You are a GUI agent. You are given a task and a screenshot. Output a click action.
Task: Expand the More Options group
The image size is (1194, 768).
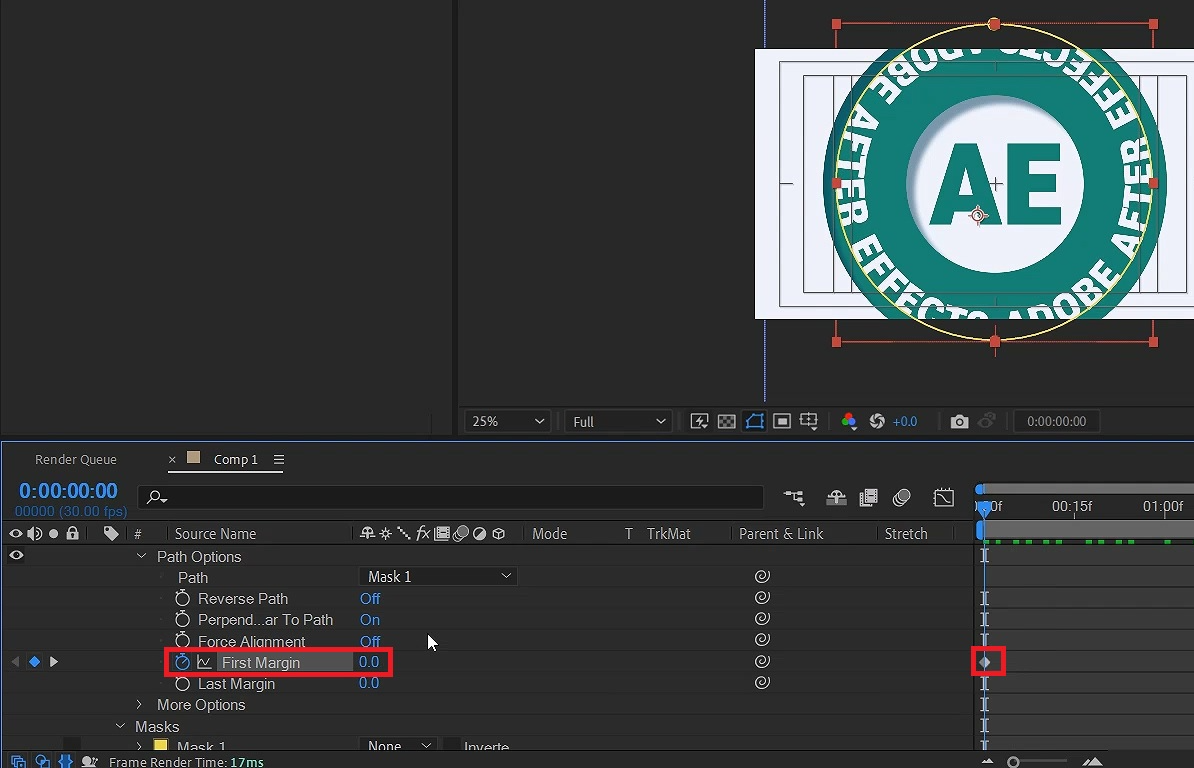pos(139,705)
